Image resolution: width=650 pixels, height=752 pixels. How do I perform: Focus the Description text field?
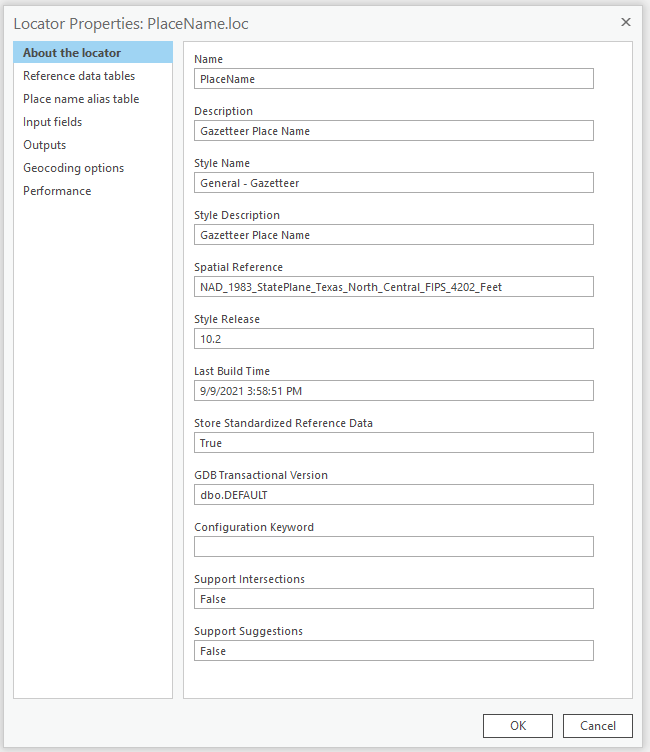tap(393, 131)
